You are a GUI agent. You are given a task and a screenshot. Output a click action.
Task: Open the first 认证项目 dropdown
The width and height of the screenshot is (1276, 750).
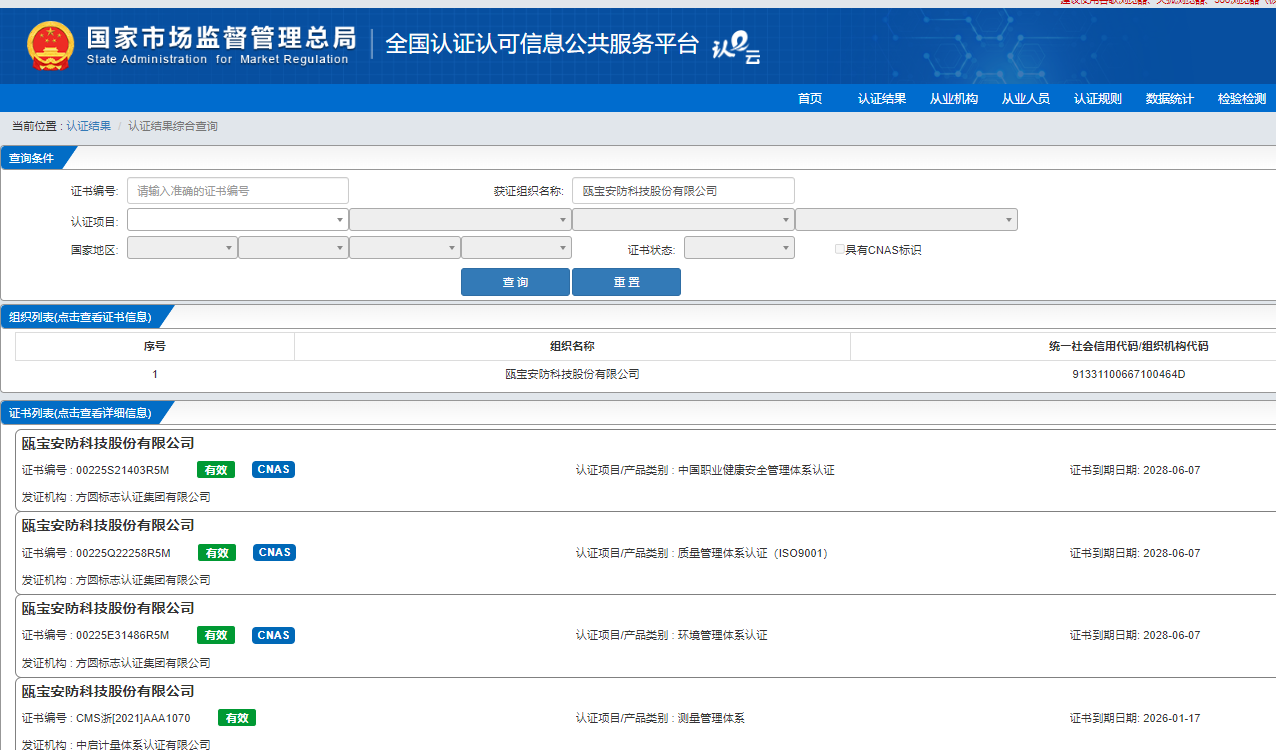pos(237,220)
